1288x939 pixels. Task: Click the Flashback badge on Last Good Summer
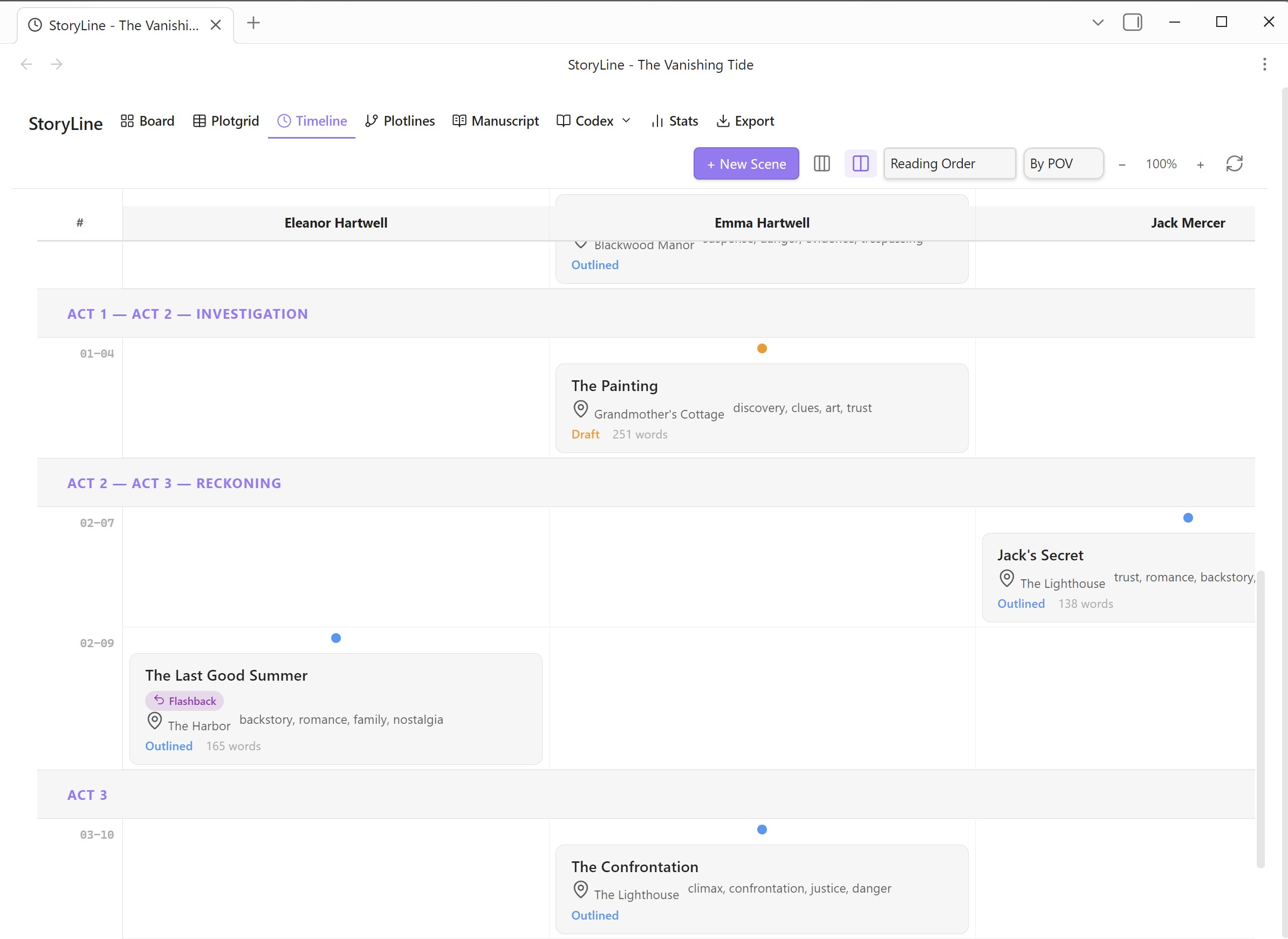pos(184,701)
